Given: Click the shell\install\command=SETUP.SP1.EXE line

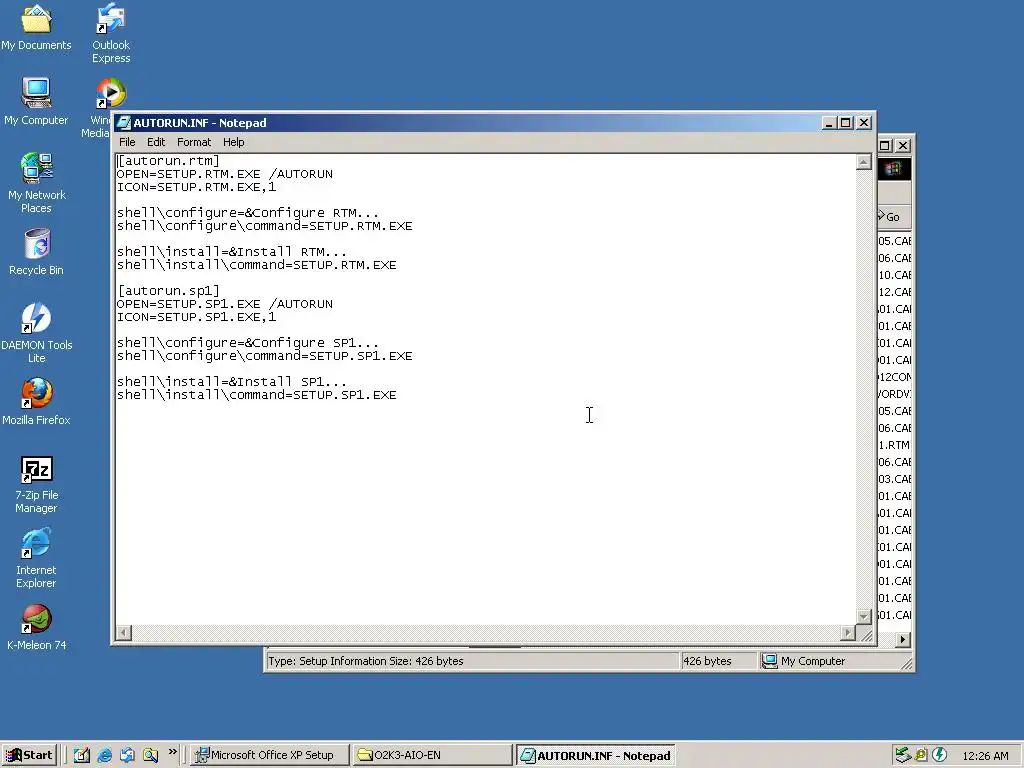Looking at the screenshot, I should tap(257, 394).
